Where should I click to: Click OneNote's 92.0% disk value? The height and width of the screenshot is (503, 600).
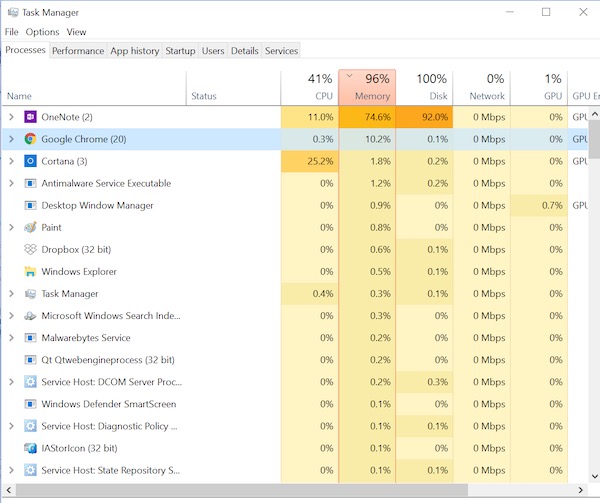coord(424,117)
